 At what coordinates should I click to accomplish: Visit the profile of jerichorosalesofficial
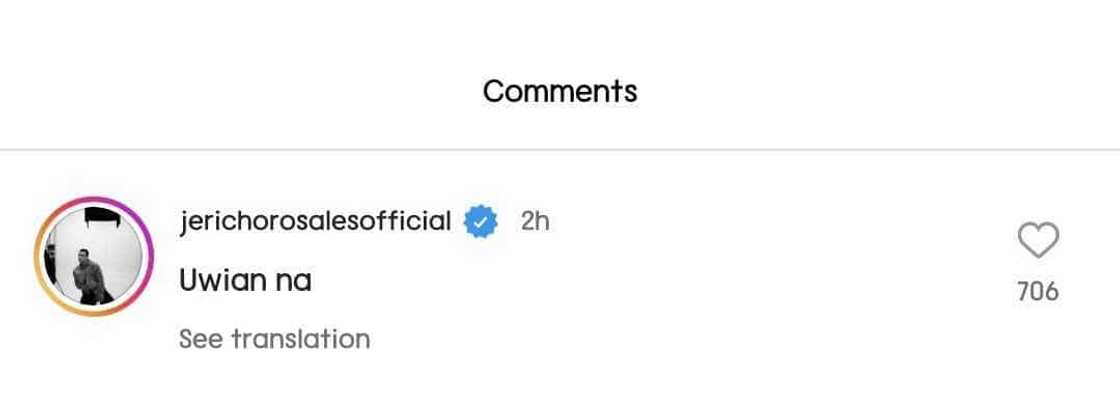coord(315,221)
